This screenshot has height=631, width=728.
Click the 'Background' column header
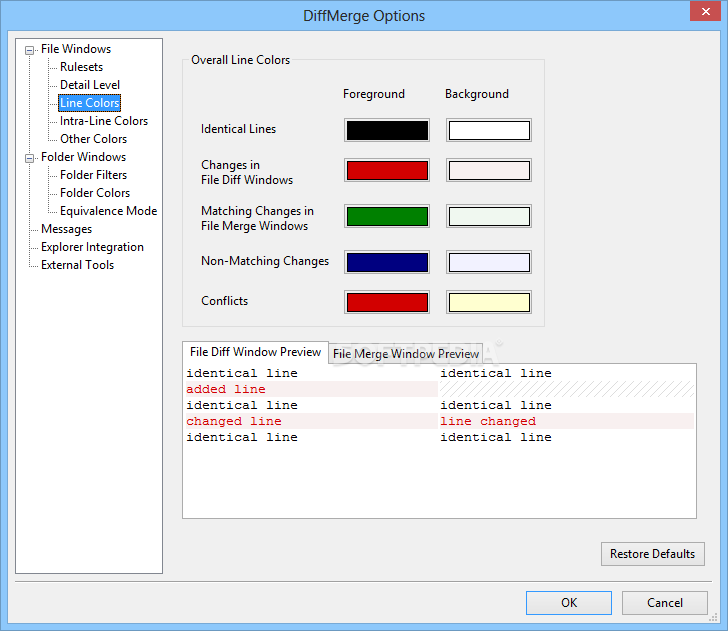477,94
